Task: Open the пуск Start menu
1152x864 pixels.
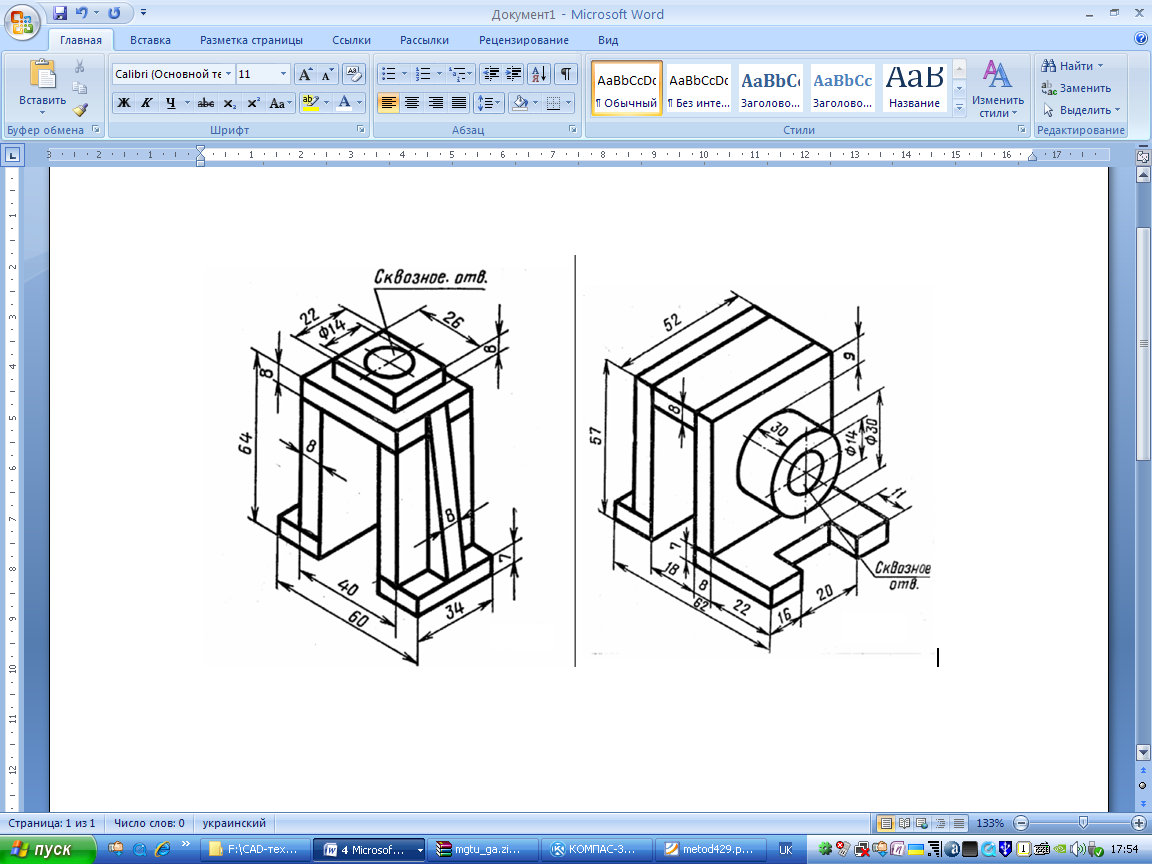Action: [47, 849]
